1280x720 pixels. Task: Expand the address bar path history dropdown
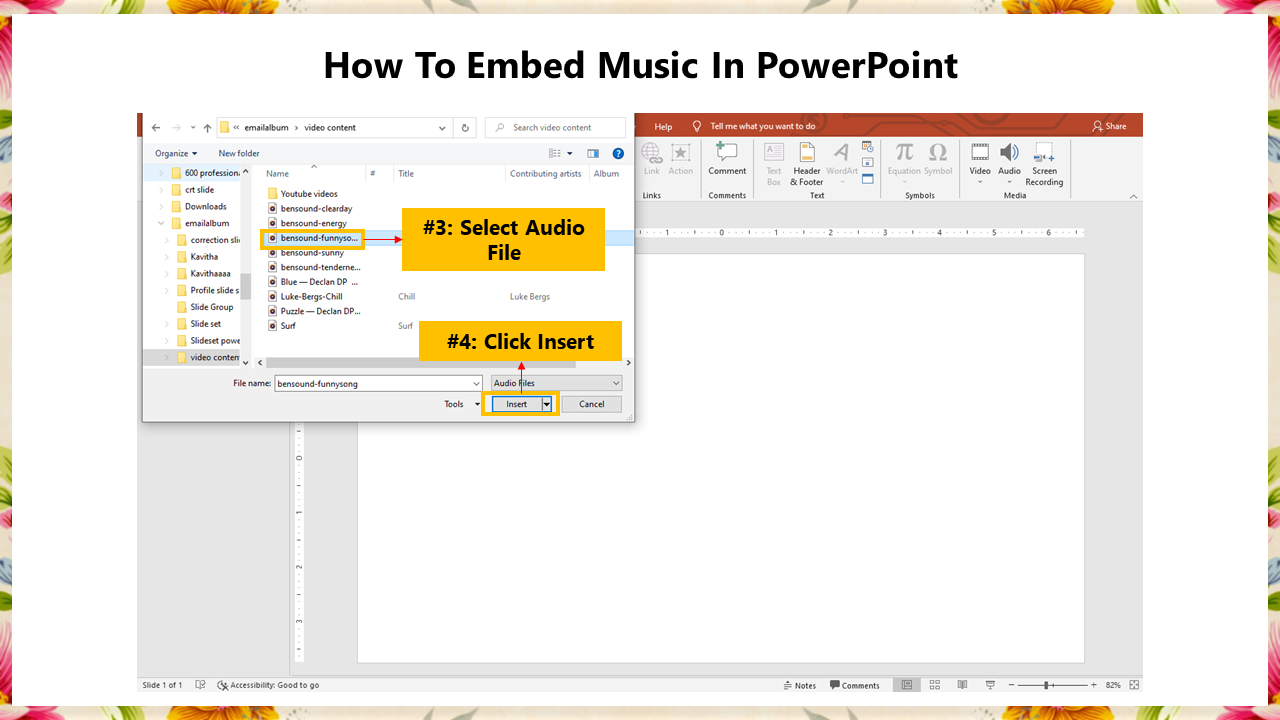[x=443, y=128]
